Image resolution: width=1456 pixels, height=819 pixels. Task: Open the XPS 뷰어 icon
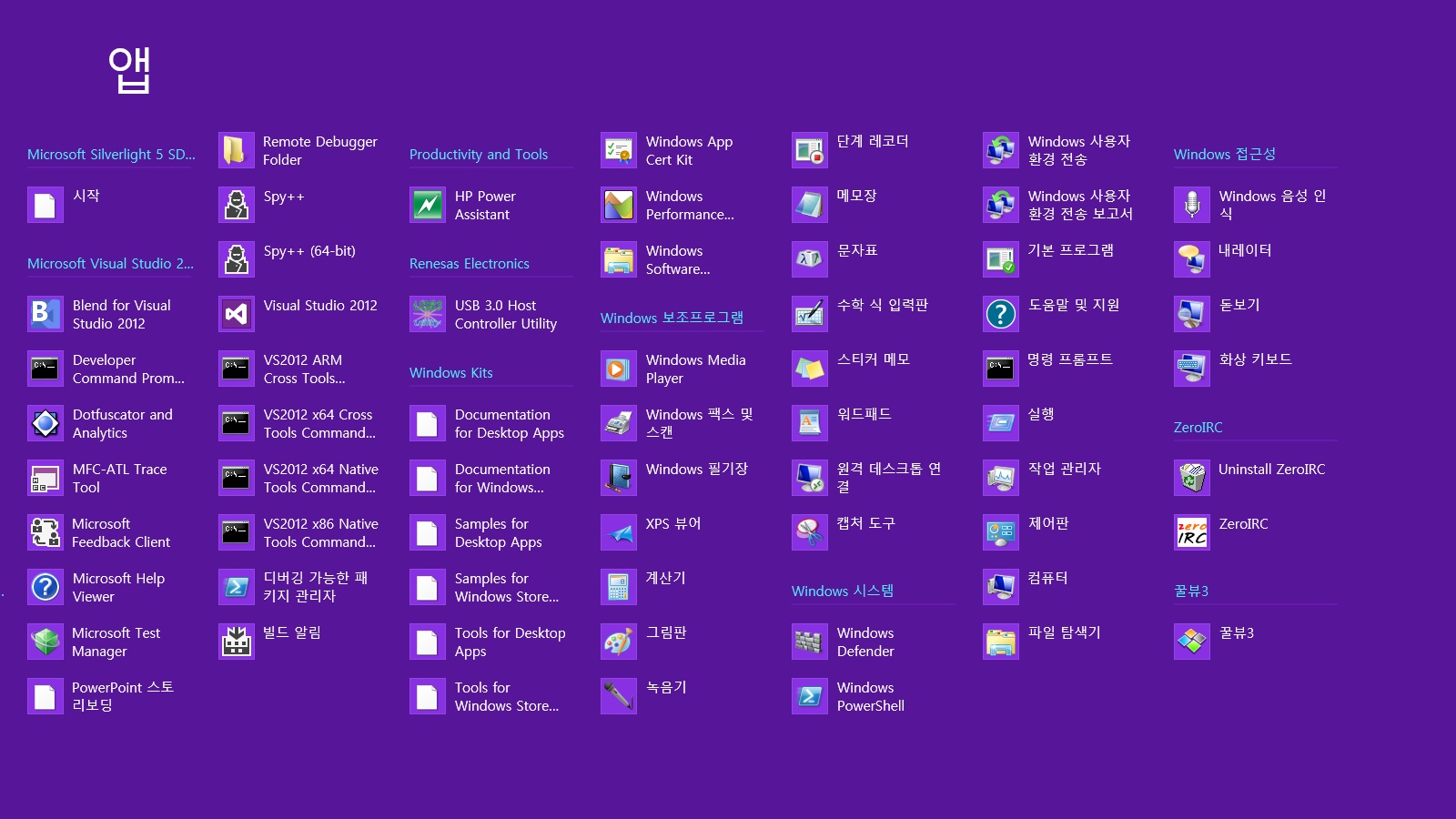[x=619, y=532]
